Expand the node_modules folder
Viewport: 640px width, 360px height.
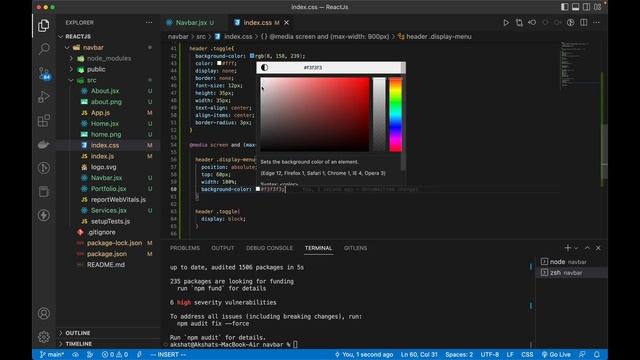pyautogui.click(x=71, y=58)
